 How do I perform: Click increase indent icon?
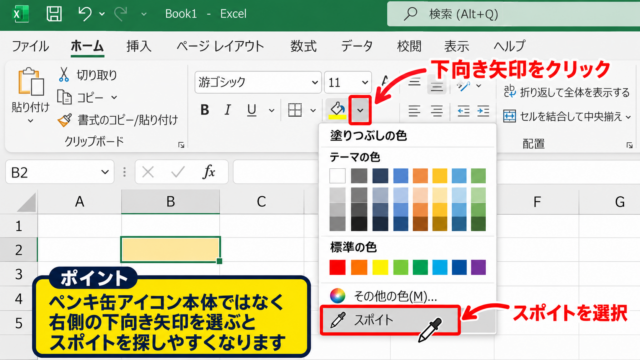tap(483, 111)
